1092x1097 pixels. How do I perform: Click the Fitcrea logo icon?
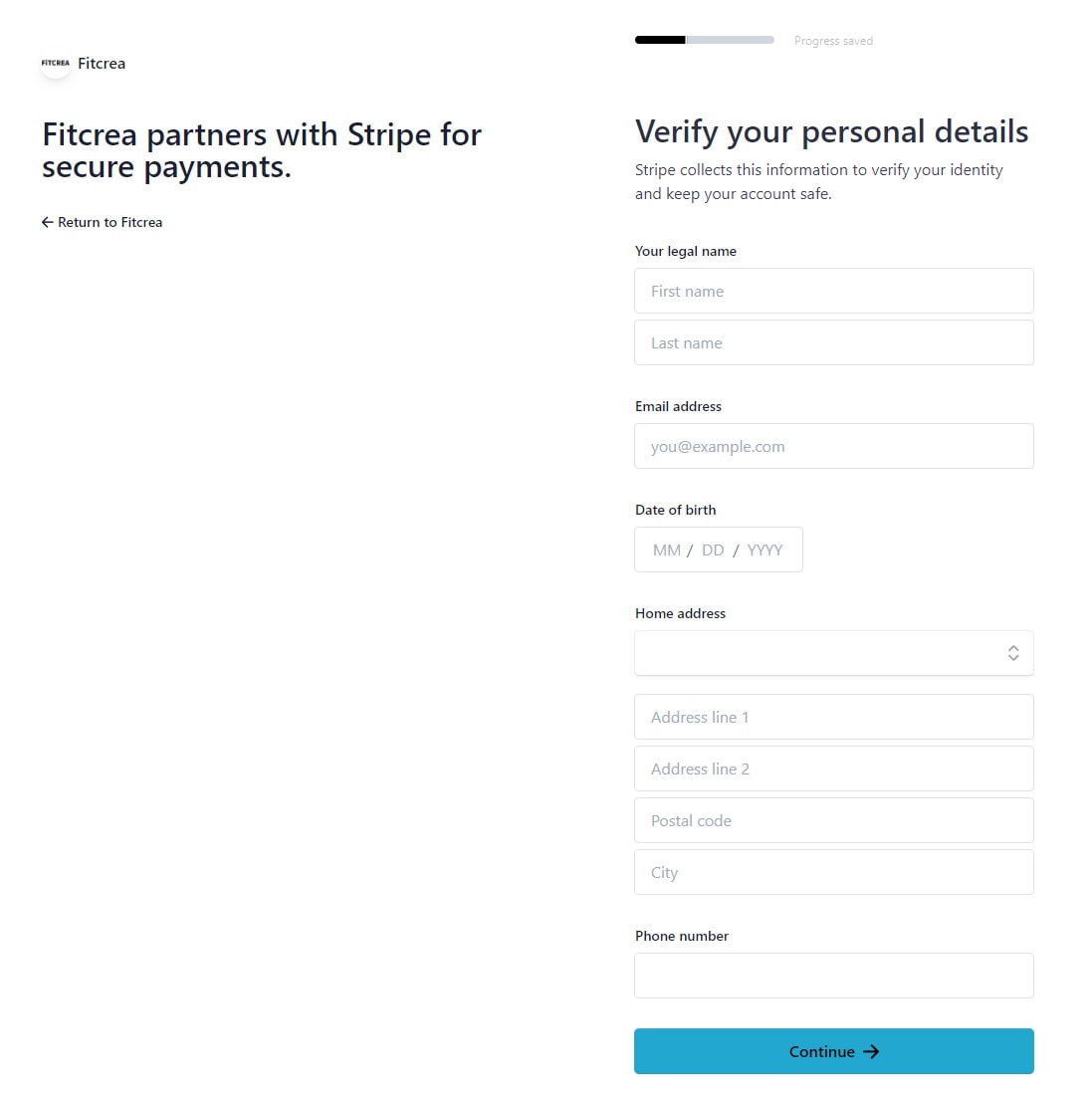pyautogui.click(x=56, y=63)
